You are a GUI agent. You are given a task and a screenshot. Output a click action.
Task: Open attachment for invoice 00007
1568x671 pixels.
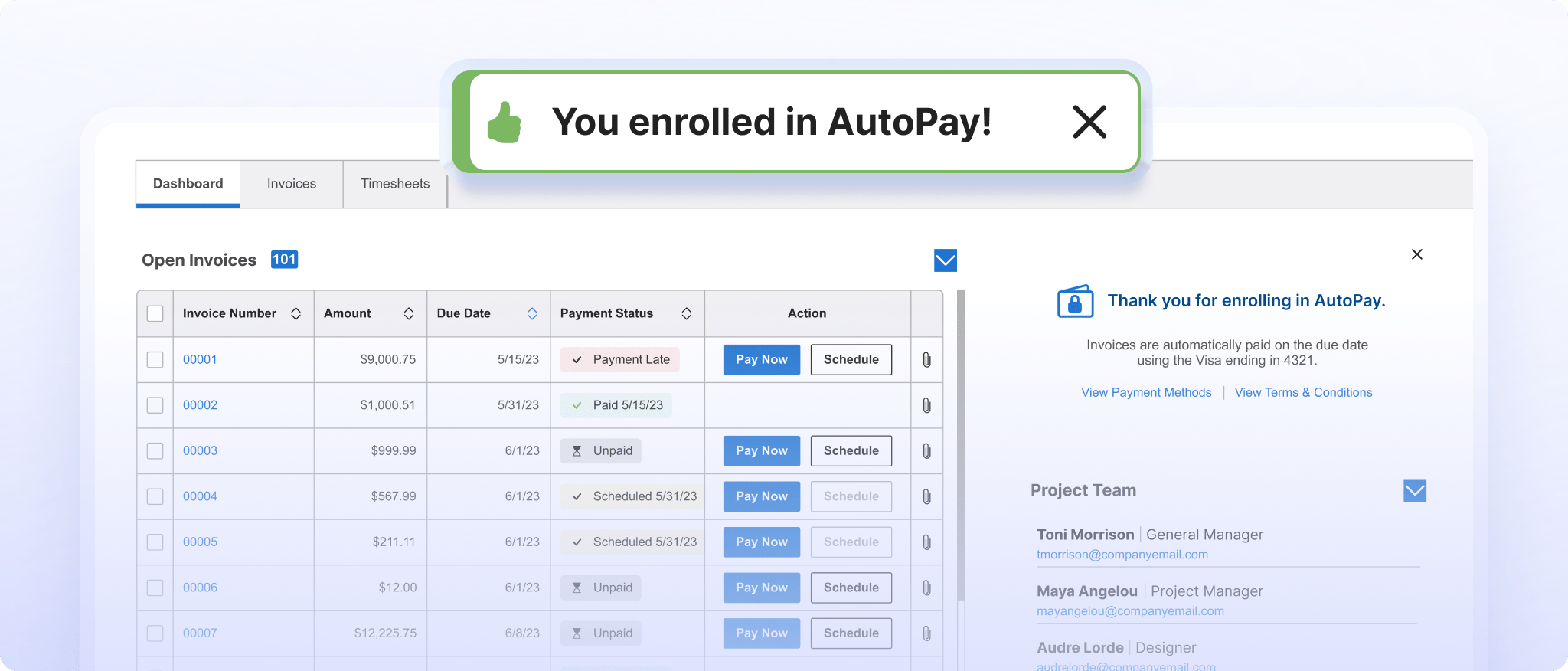pyautogui.click(x=926, y=633)
